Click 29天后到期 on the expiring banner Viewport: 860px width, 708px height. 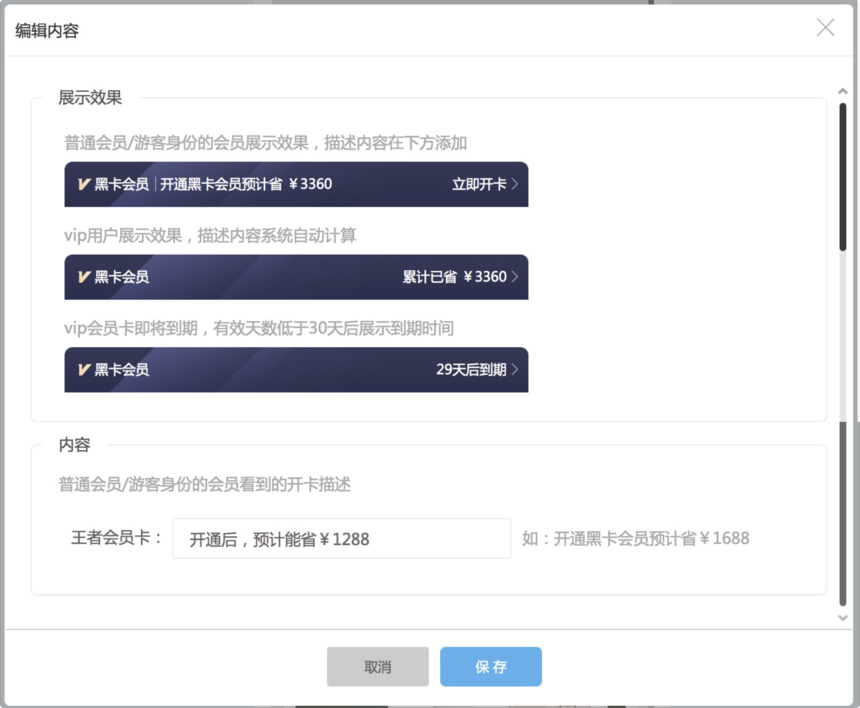tap(471, 370)
